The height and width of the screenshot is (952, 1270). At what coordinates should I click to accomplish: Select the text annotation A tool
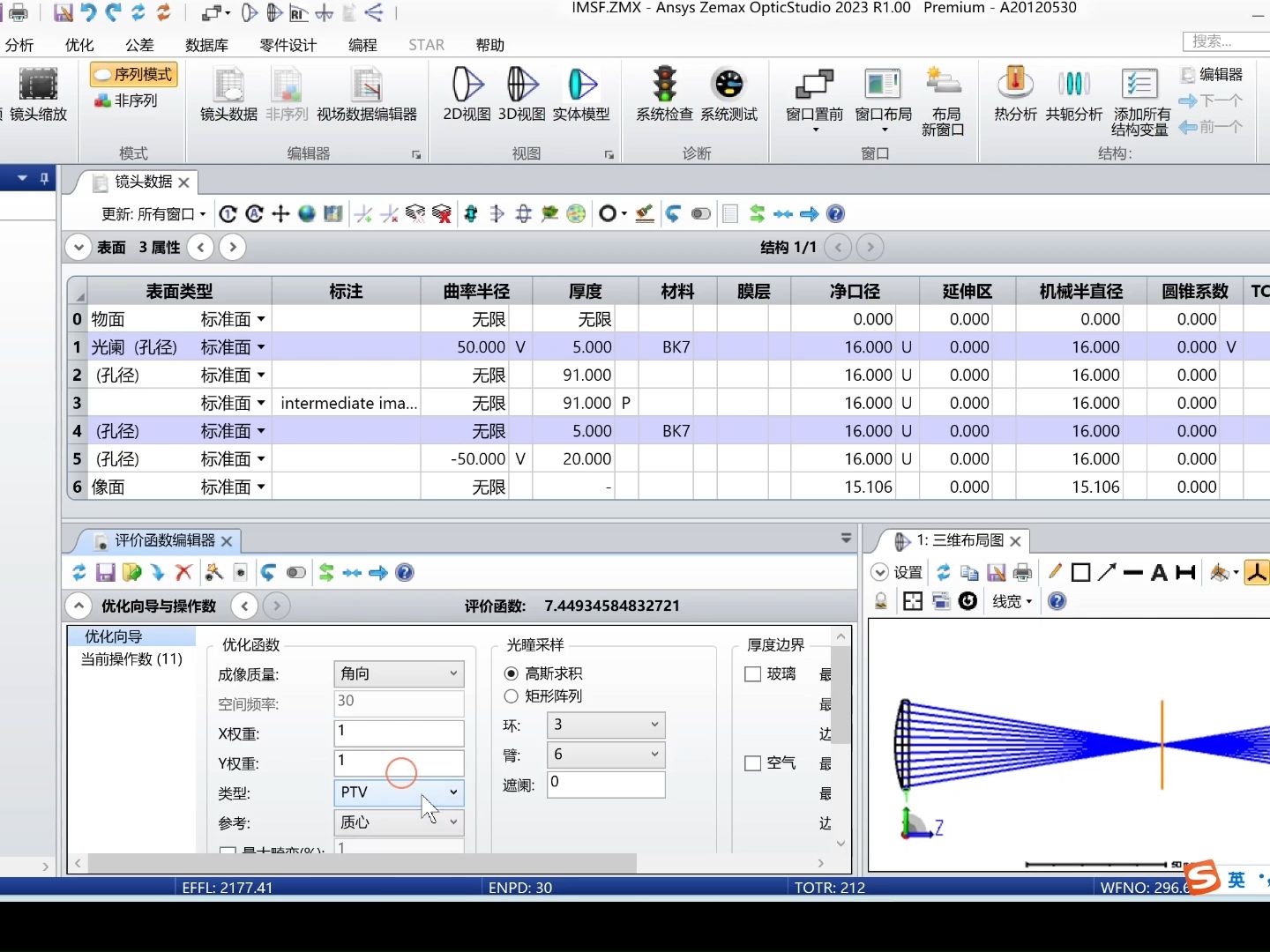click(1159, 573)
